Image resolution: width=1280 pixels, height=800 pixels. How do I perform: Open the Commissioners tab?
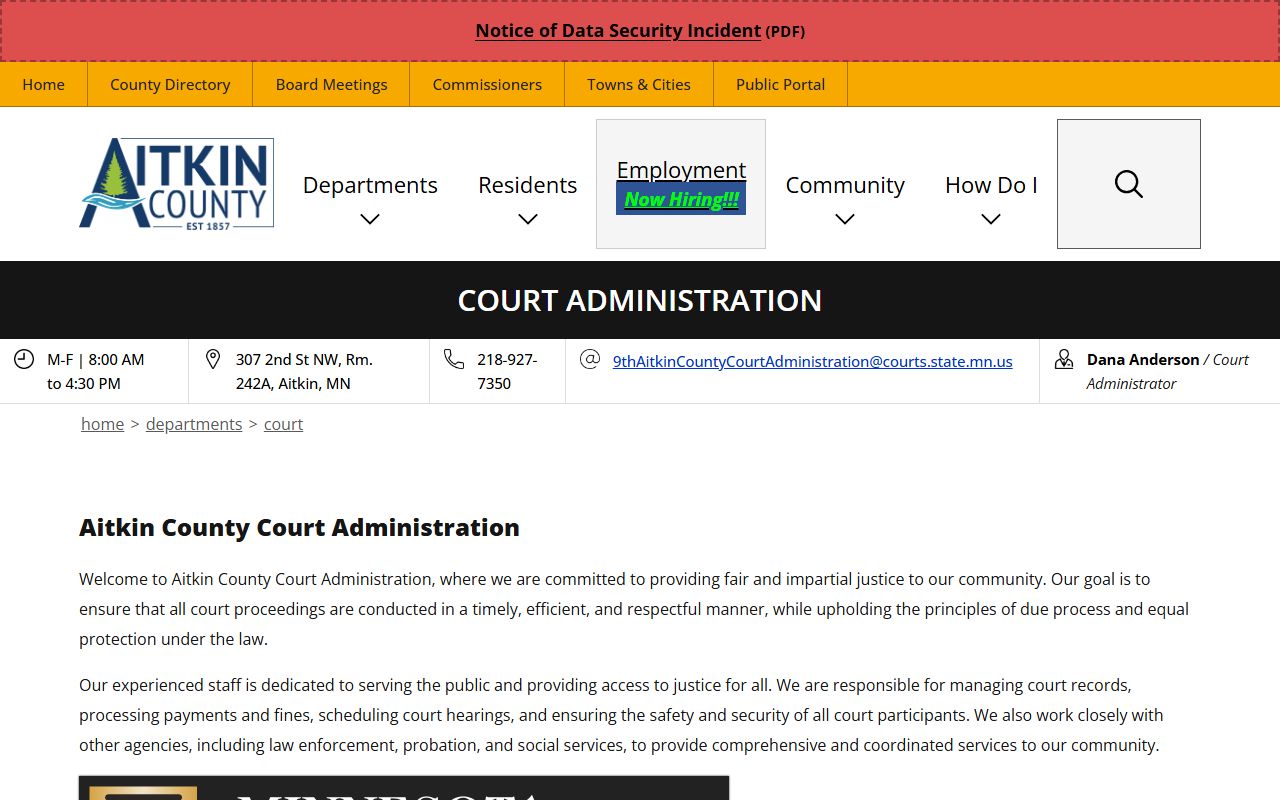[x=487, y=84]
